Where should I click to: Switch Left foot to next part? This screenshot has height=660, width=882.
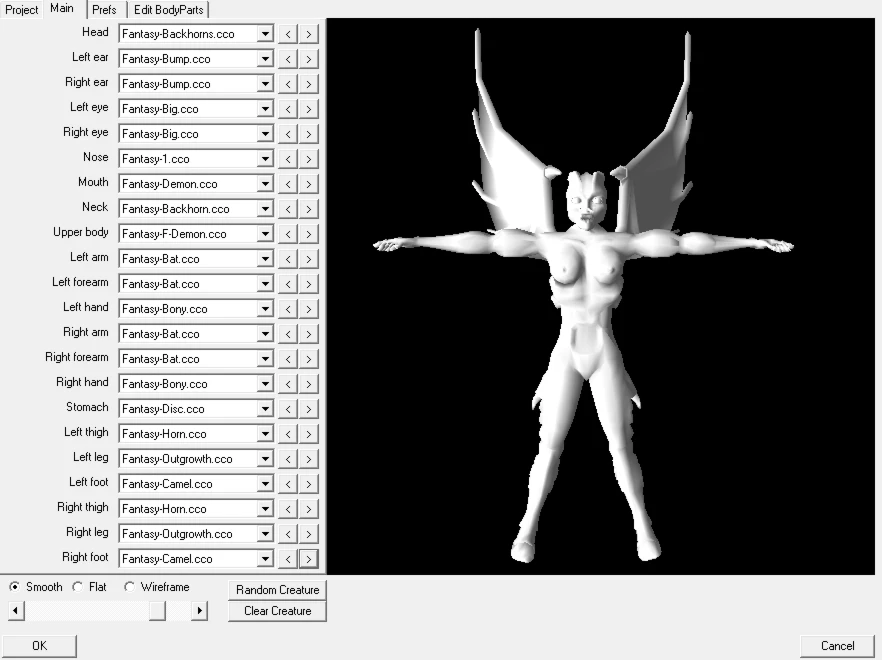coord(309,484)
